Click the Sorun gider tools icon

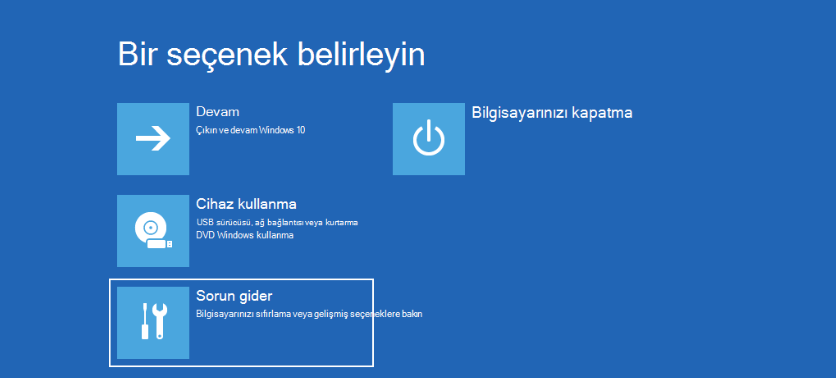153,323
